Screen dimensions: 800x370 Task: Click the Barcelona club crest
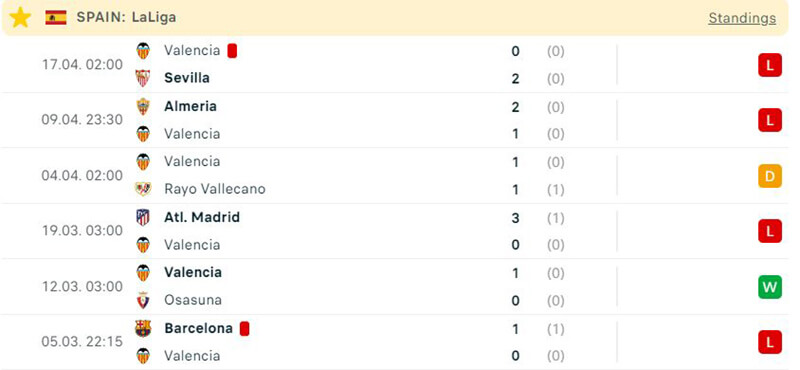(x=143, y=328)
